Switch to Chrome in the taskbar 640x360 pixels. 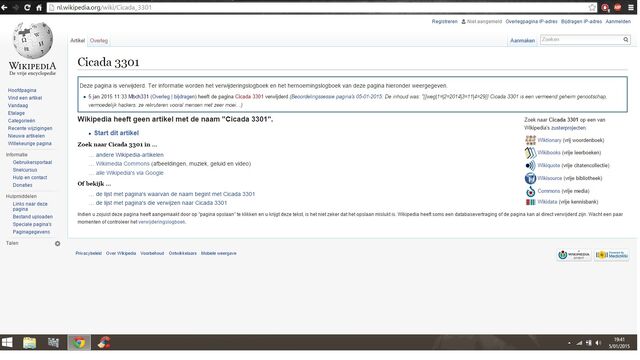click(79, 342)
